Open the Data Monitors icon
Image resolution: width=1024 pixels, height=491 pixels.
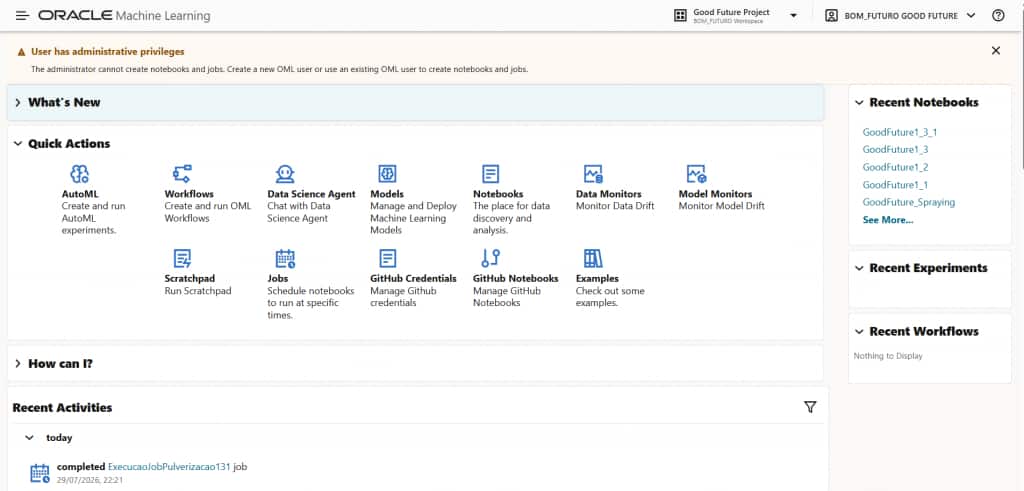point(593,174)
